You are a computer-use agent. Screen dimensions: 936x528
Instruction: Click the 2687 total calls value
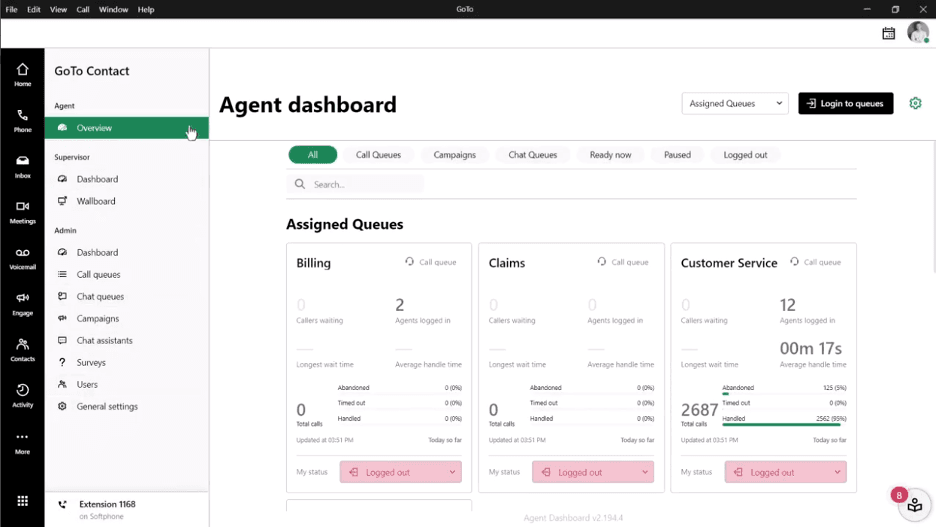click(699, 410)
